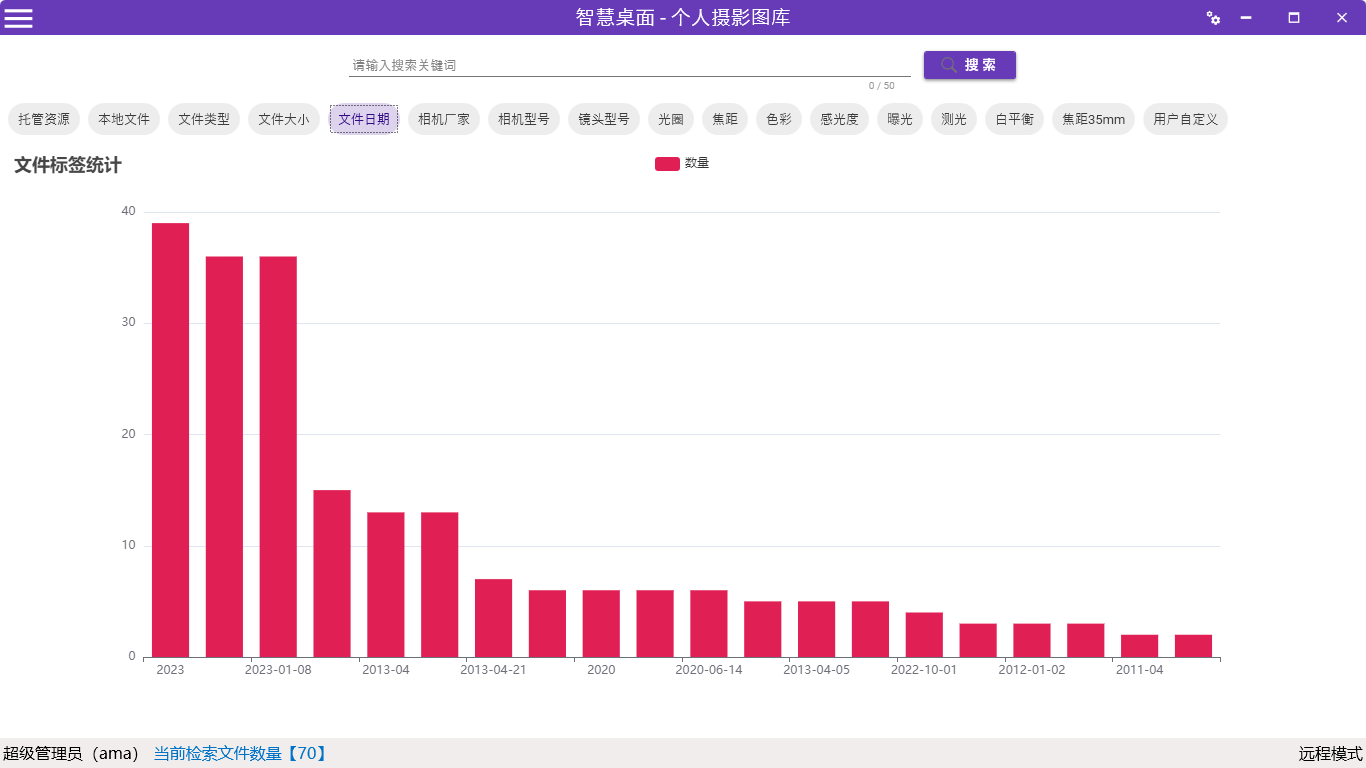
Task: Select the 光圈 aperture tag
Action: click(671, 119)
